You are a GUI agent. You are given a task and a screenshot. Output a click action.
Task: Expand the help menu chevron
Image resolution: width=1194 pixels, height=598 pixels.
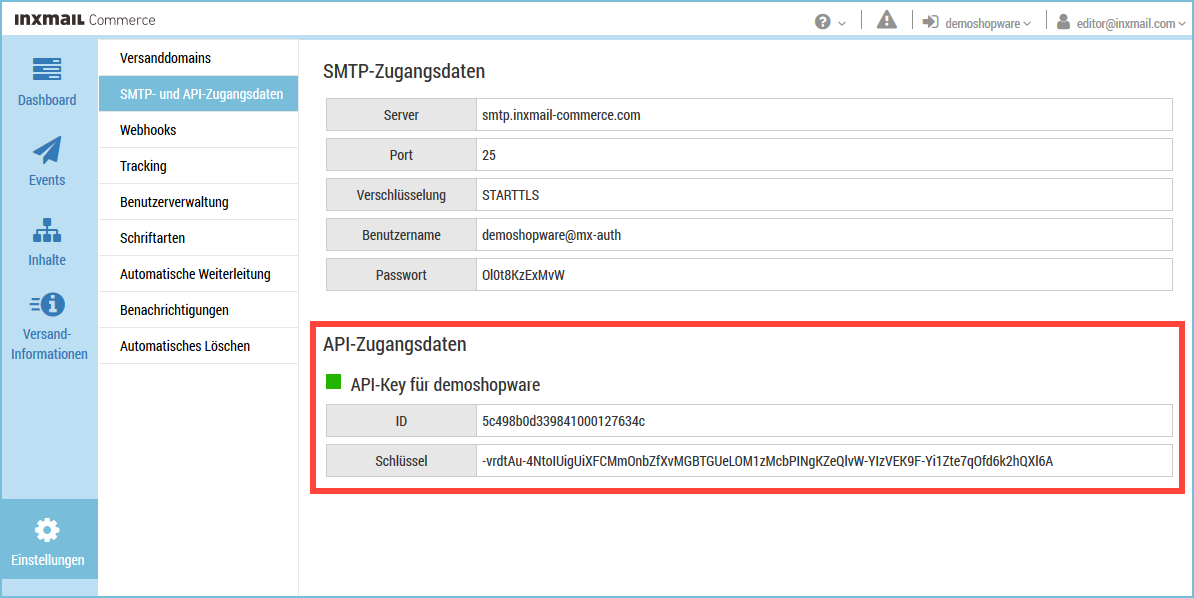841,24
